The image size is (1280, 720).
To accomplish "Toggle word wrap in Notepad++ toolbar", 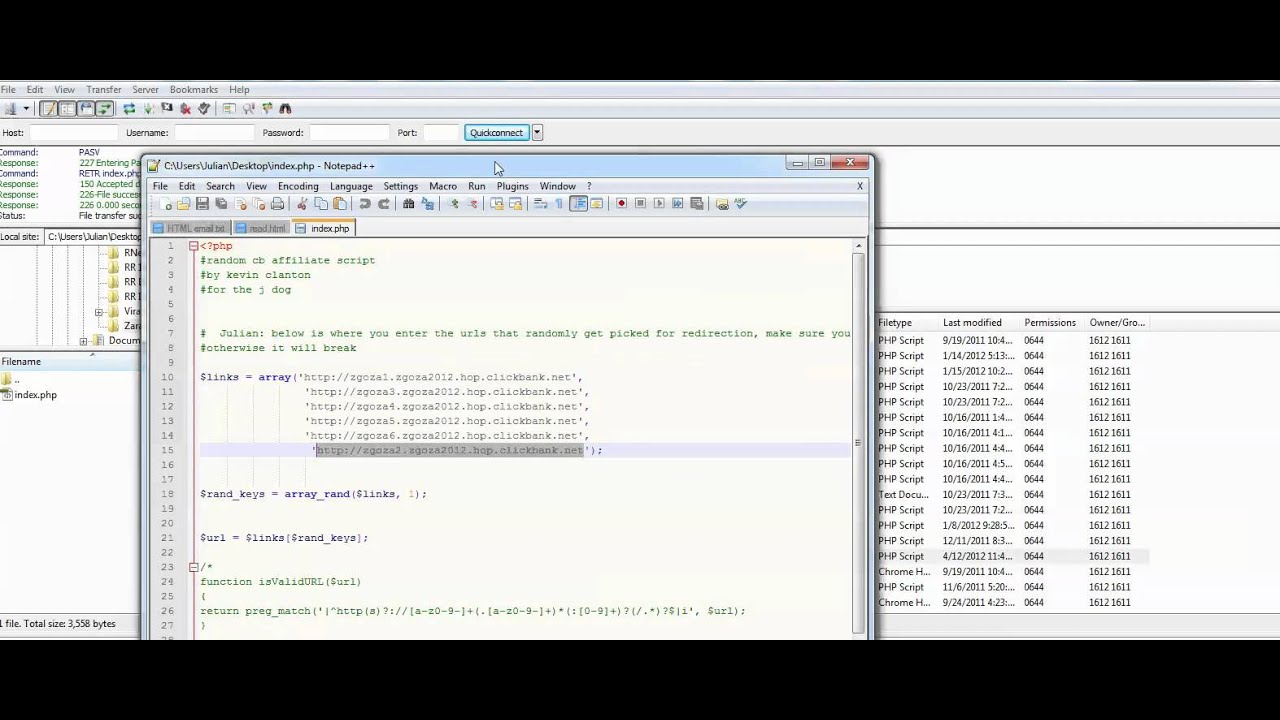I will pos(539,204).
